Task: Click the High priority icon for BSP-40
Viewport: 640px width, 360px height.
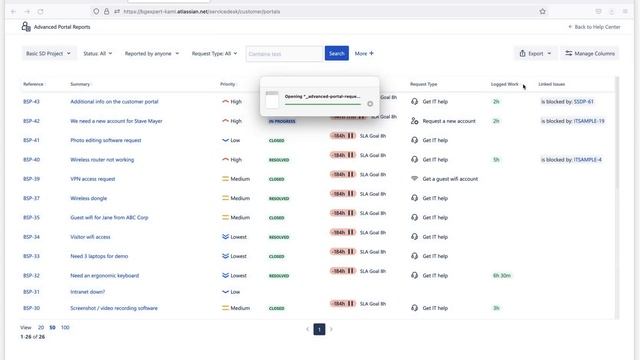Action: pyautogui.click(x=225, y=160)
